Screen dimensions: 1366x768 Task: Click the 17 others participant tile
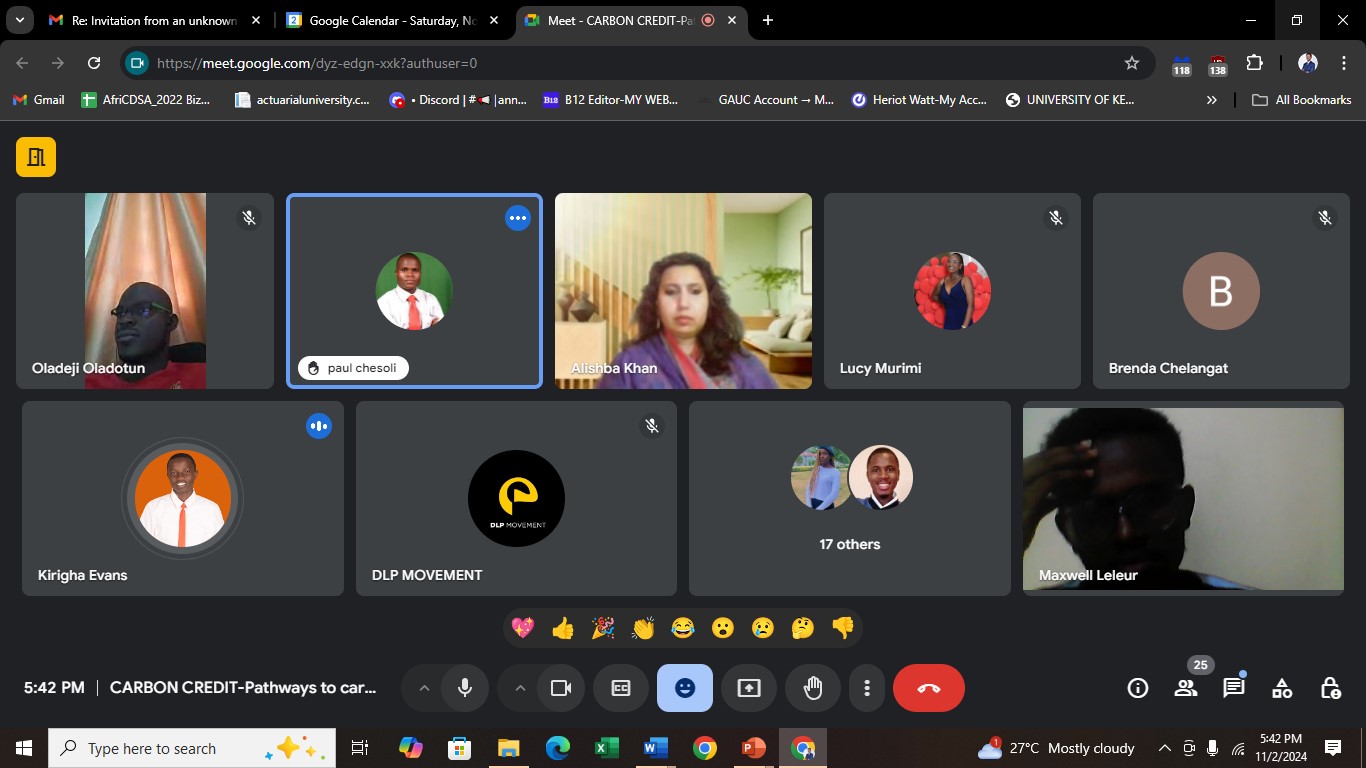point(849,498)
